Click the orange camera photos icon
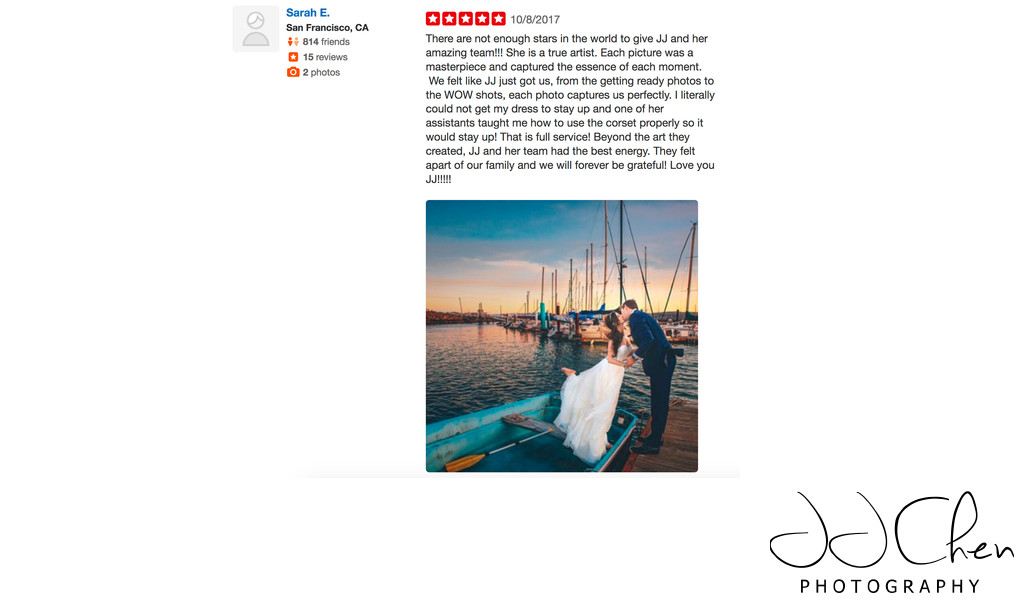 293,72
